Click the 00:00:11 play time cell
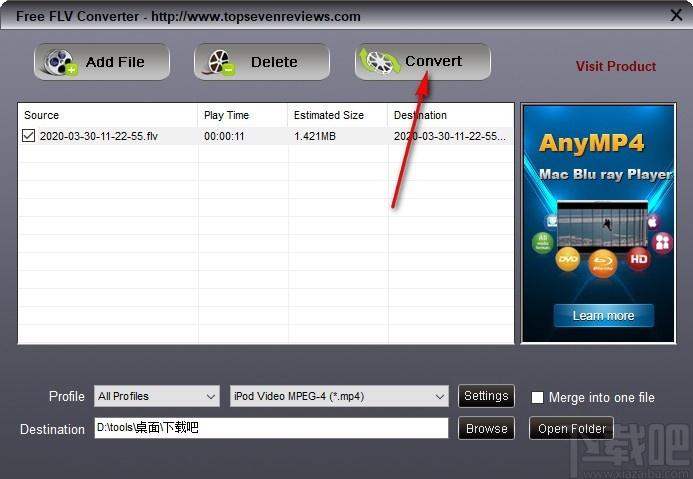The image size is (693, 479). (224, 136)
